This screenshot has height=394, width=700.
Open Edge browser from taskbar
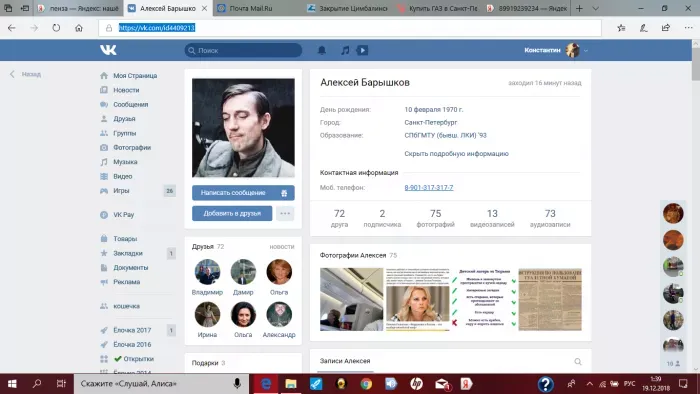[266, 384]
